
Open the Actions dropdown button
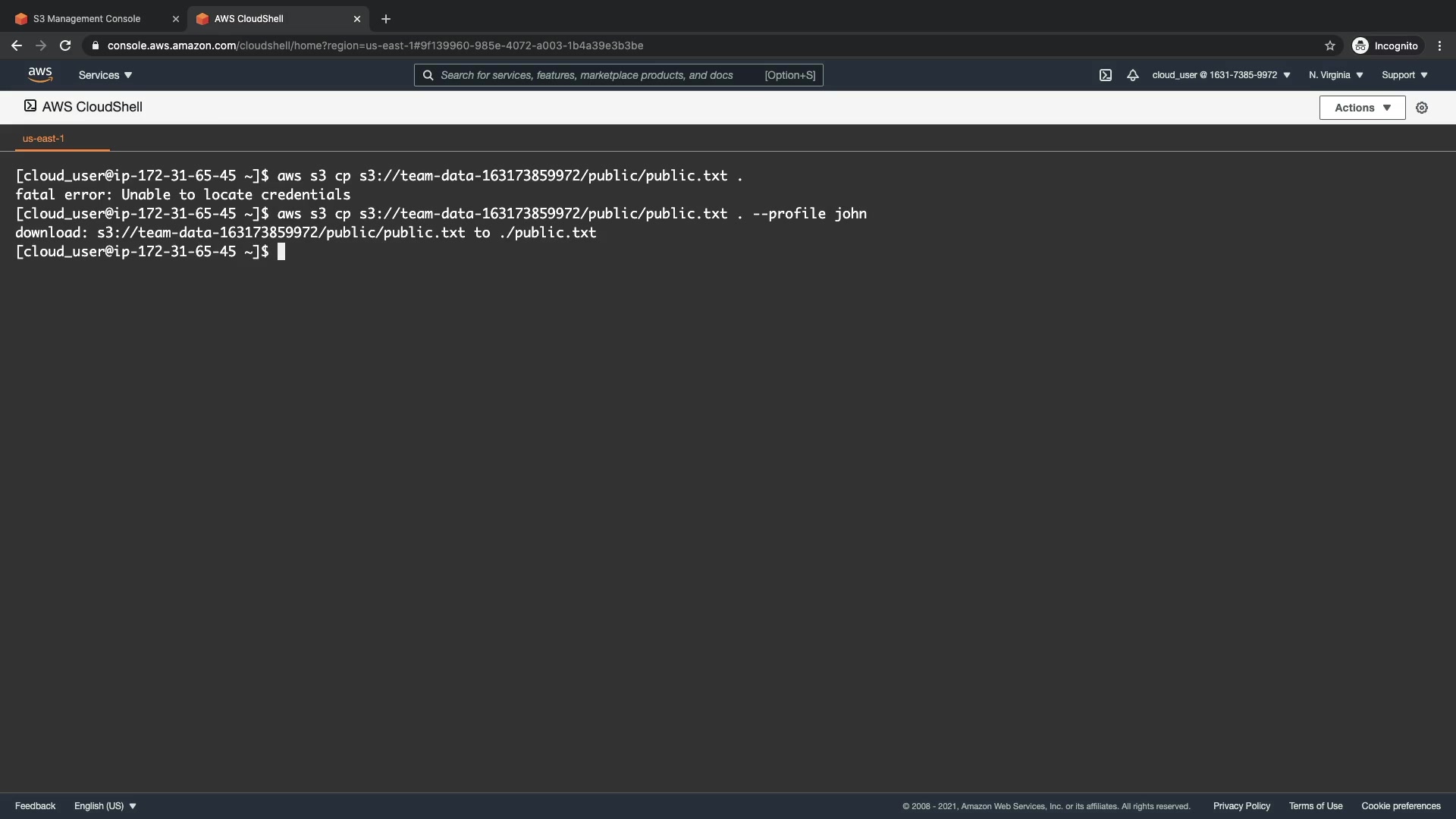(x=1362, y=108)
